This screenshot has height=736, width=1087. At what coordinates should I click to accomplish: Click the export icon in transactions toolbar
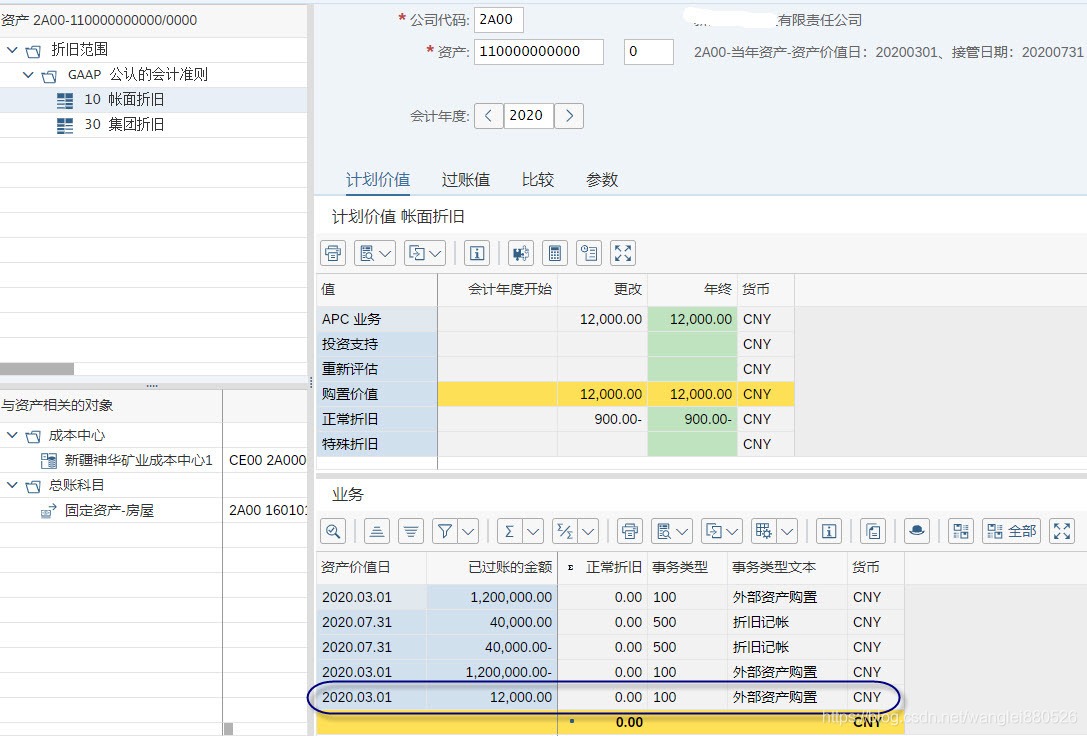click(713, 532)
